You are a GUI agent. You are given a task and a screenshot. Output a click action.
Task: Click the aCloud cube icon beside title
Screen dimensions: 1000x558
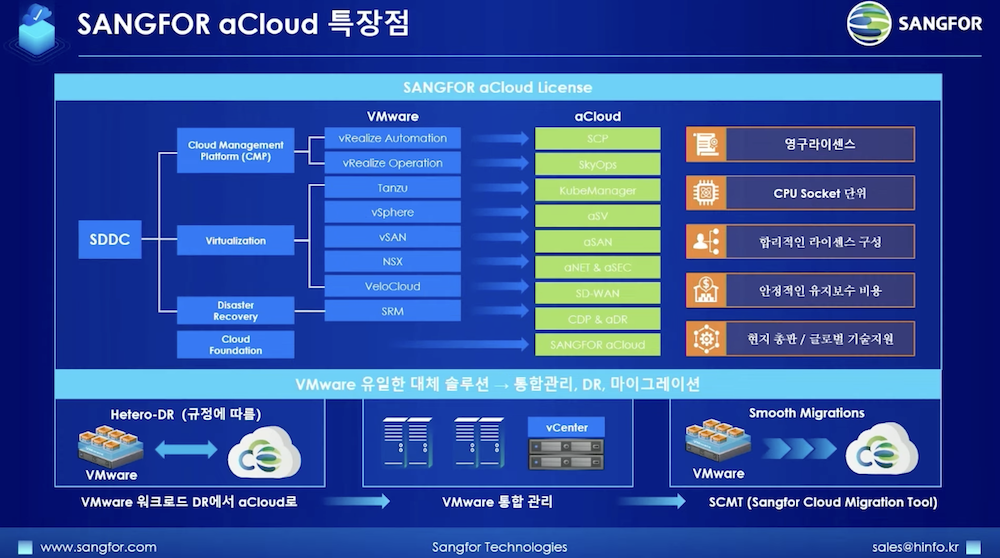point(36,31)
